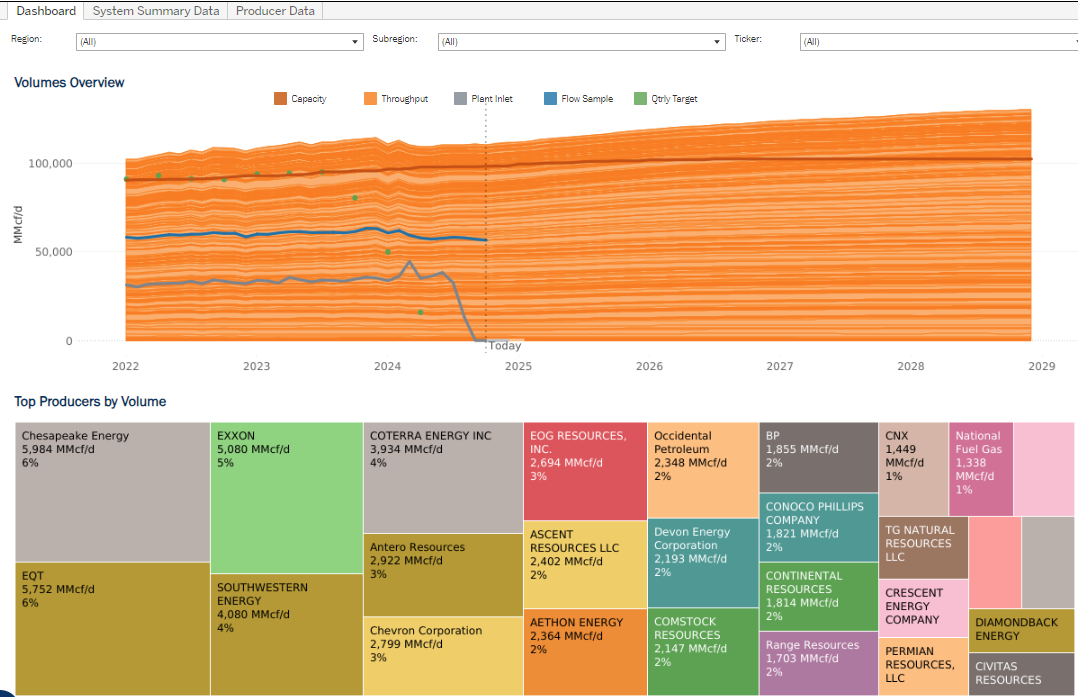The image size is (1078, 697).
Task: Select the Coterra Energy Inc tile
Action: 443,478
